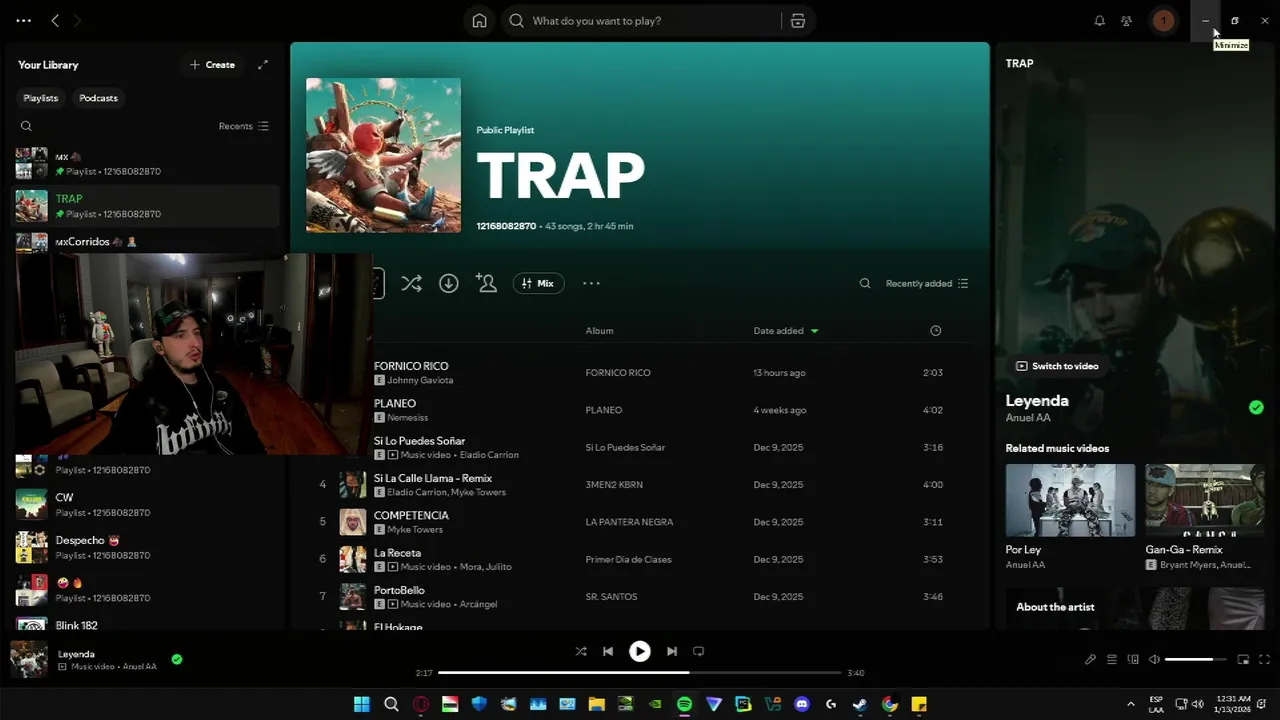Viewport: 1280px width, 720px height.
Task: Seek on the song progress bar
Action: click(640, 673)
